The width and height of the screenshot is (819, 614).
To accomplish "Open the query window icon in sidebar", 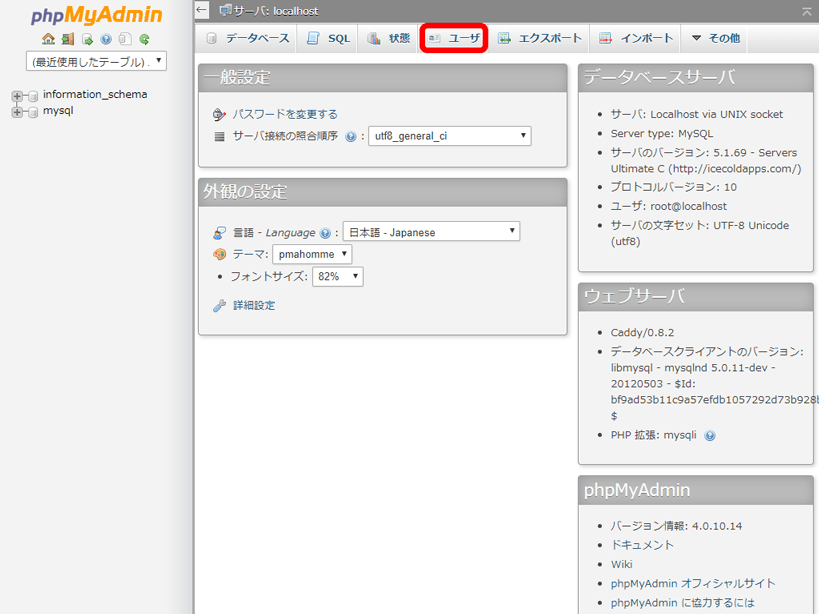I will click(87, 39).
